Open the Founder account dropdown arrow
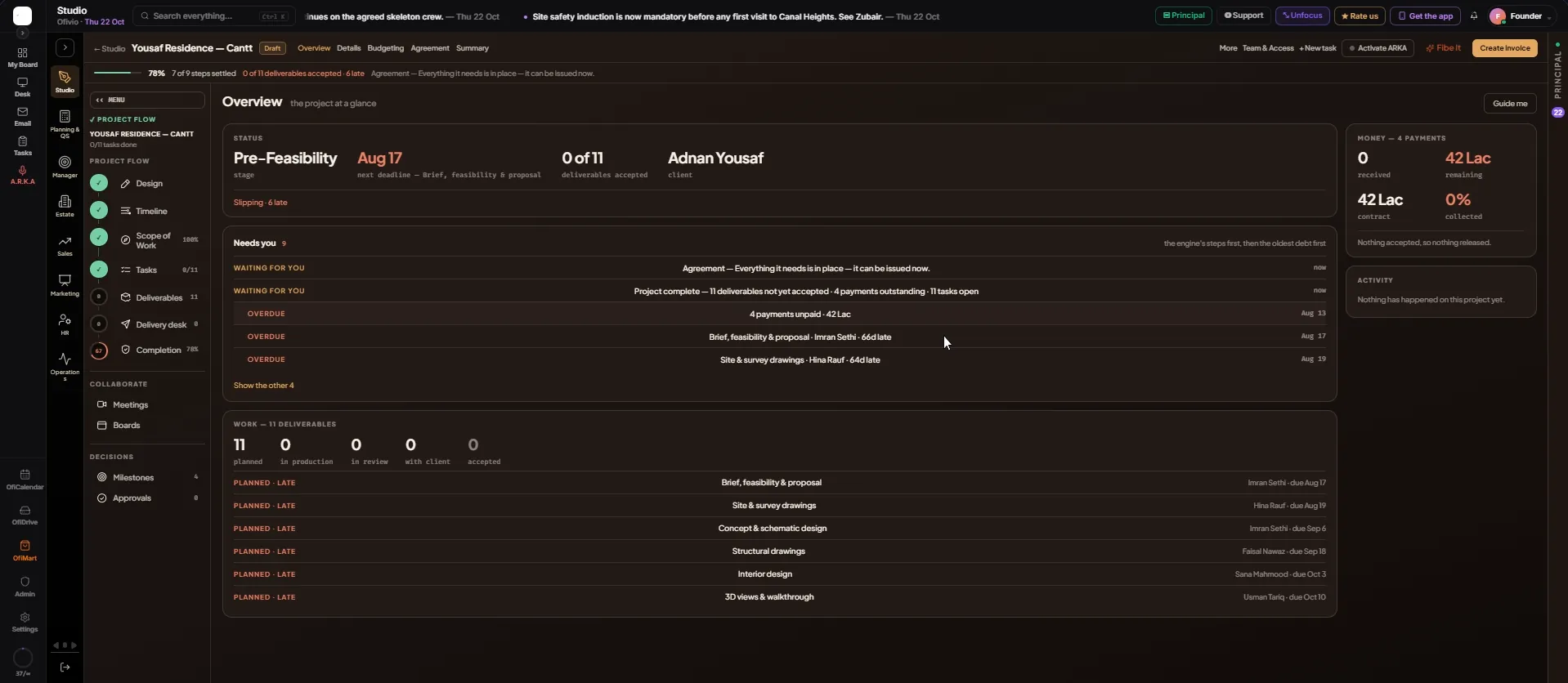Viewport: 1568px width, 683px height. (1549, 17)
